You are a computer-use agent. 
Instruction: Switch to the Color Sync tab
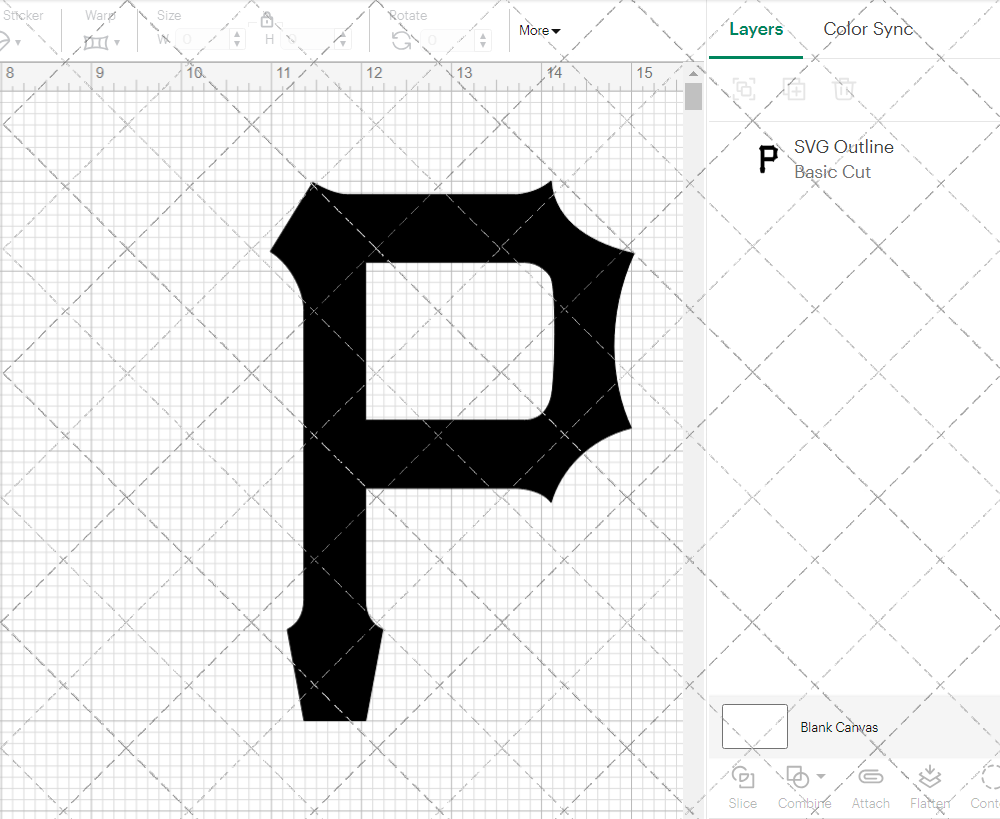868,29
